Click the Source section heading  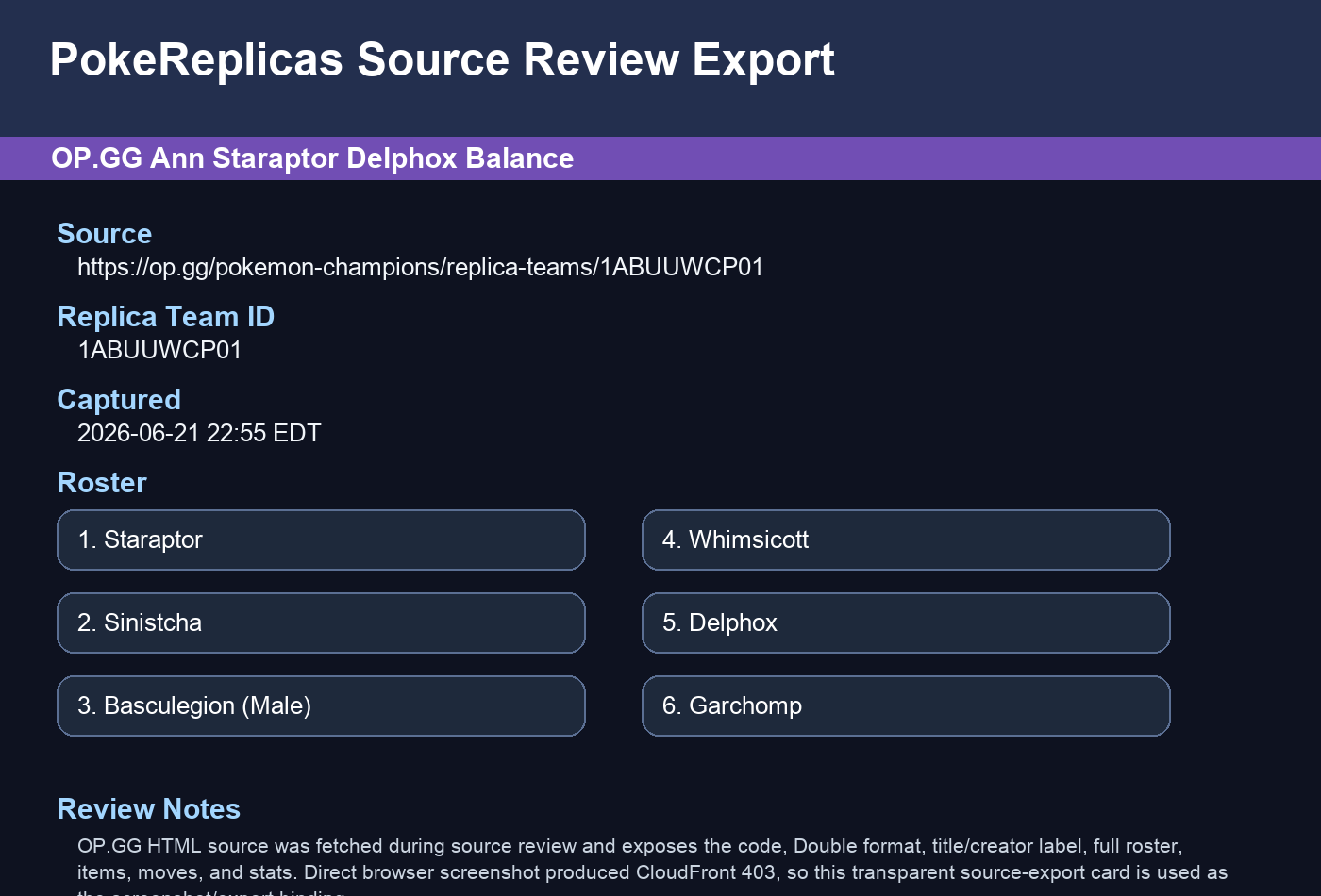(x=104, y=233)
